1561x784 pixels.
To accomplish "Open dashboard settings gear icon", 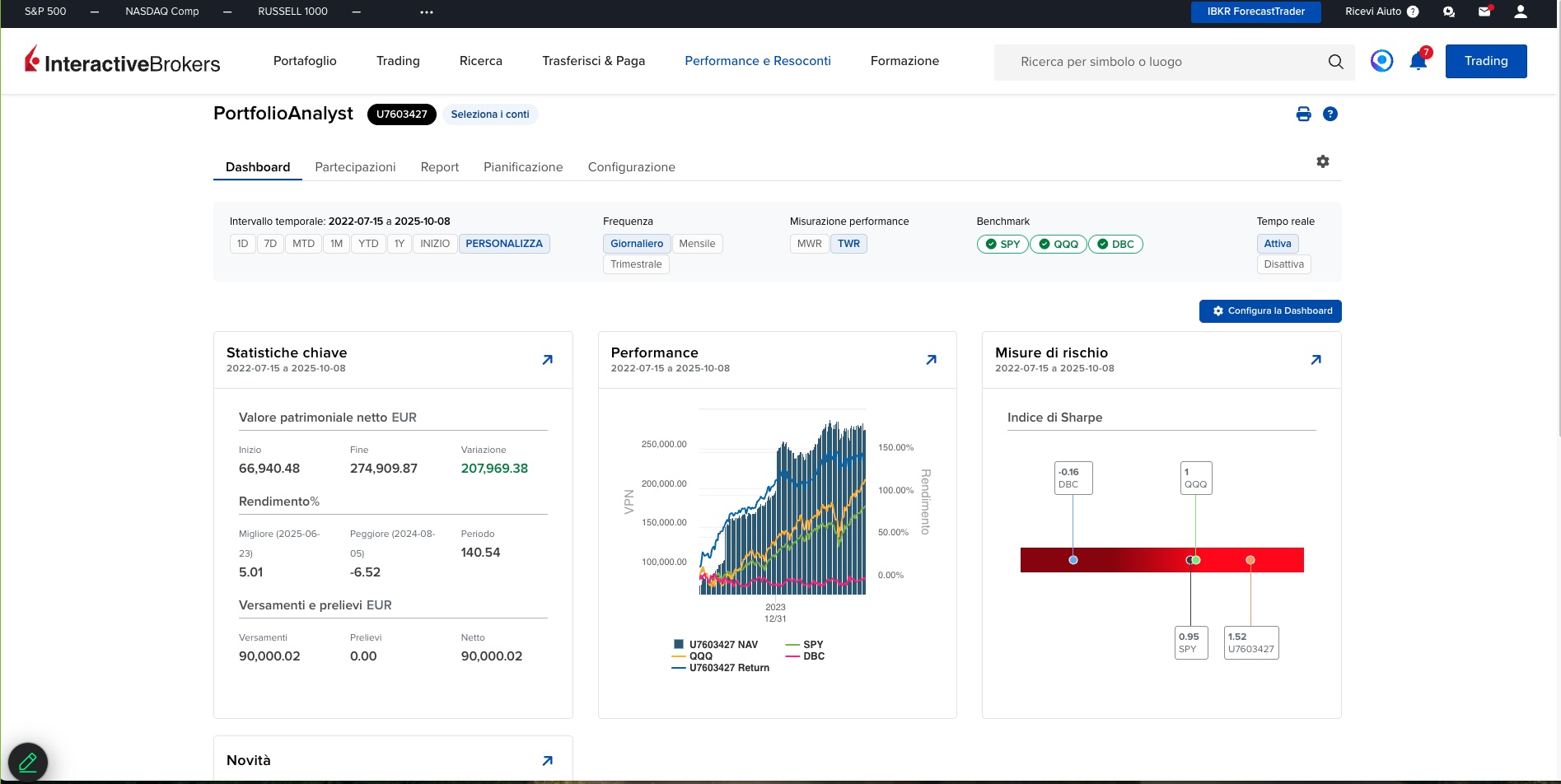I will (x=1322, y=161).
